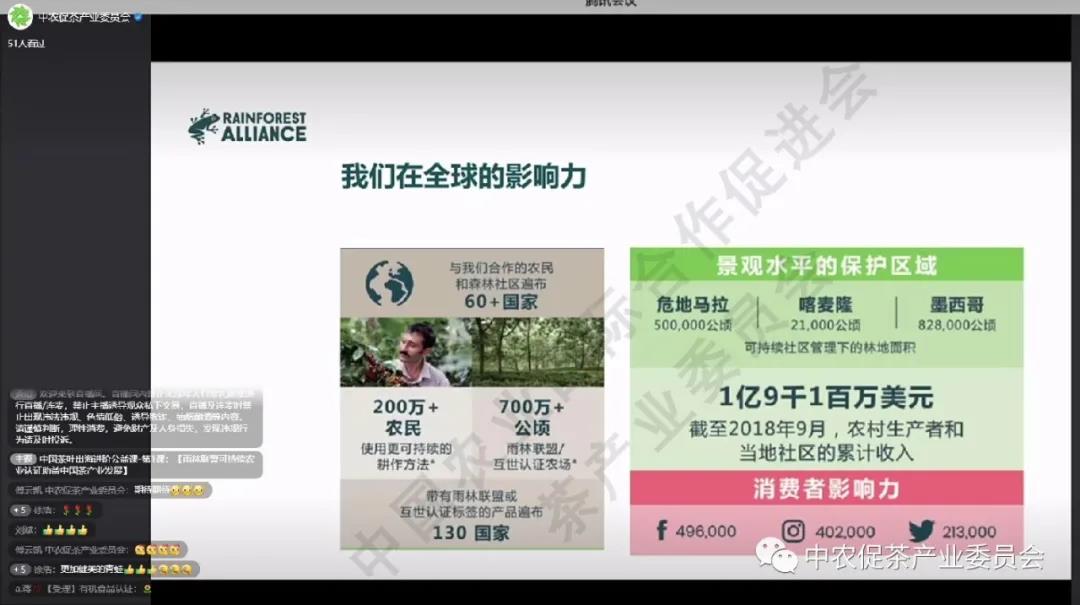1080x605 pixels.
Task: Click the 200万+ 农民 statistic
Action: 404,417
